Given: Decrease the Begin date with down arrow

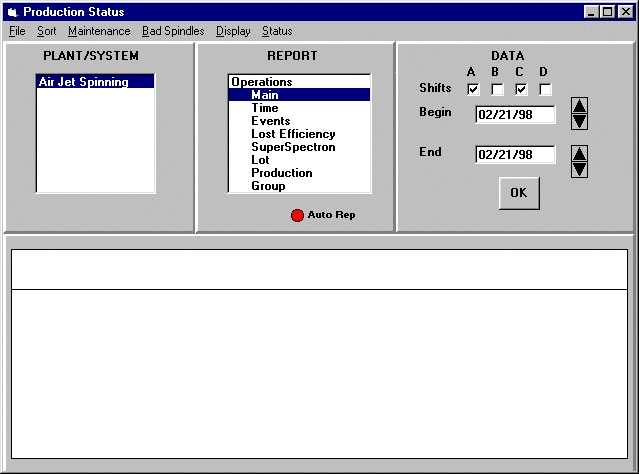Looking at the screenshot, I should pos(579,121).
